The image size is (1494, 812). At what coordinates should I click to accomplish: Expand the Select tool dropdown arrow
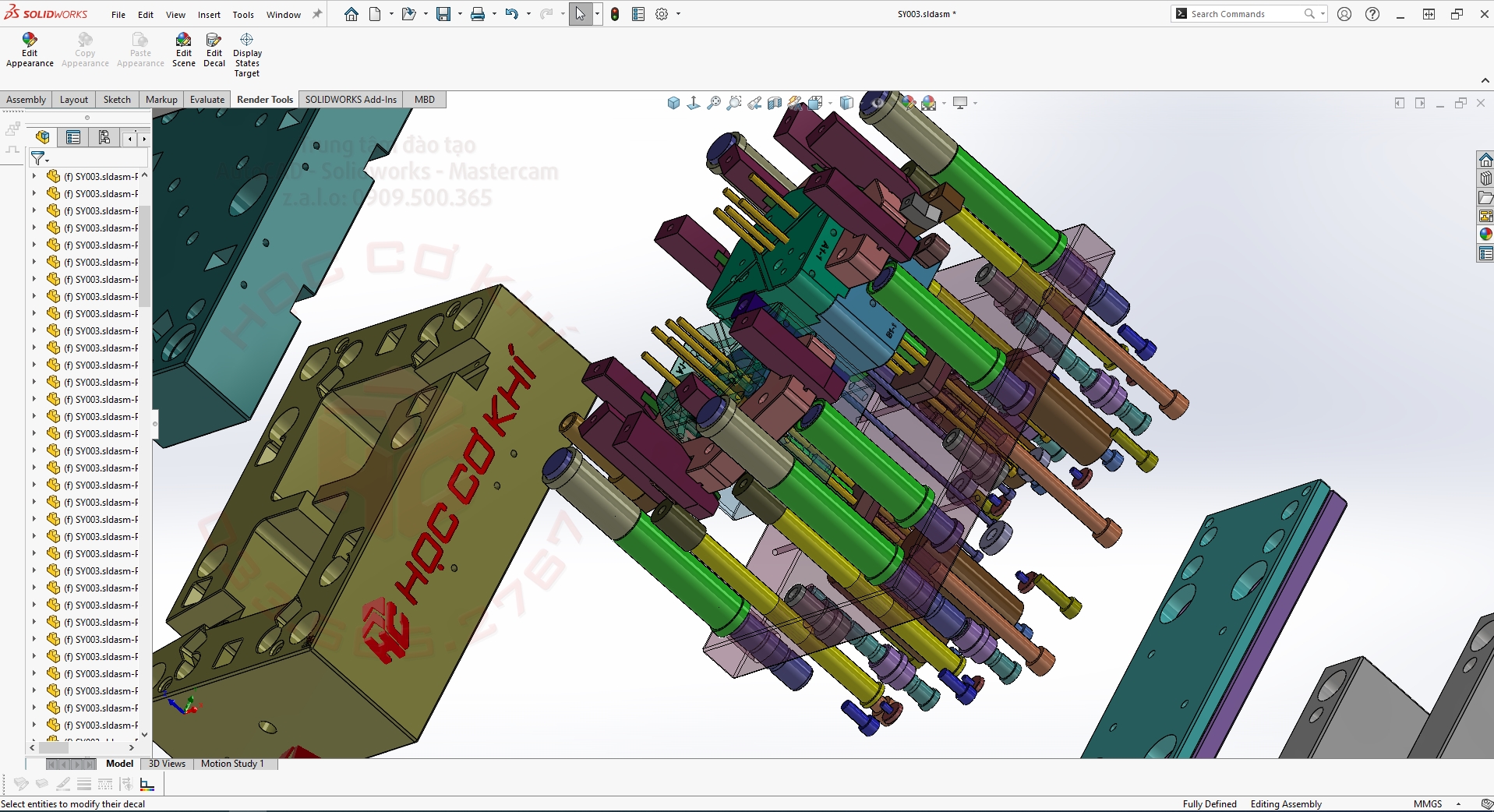(597, 14)
